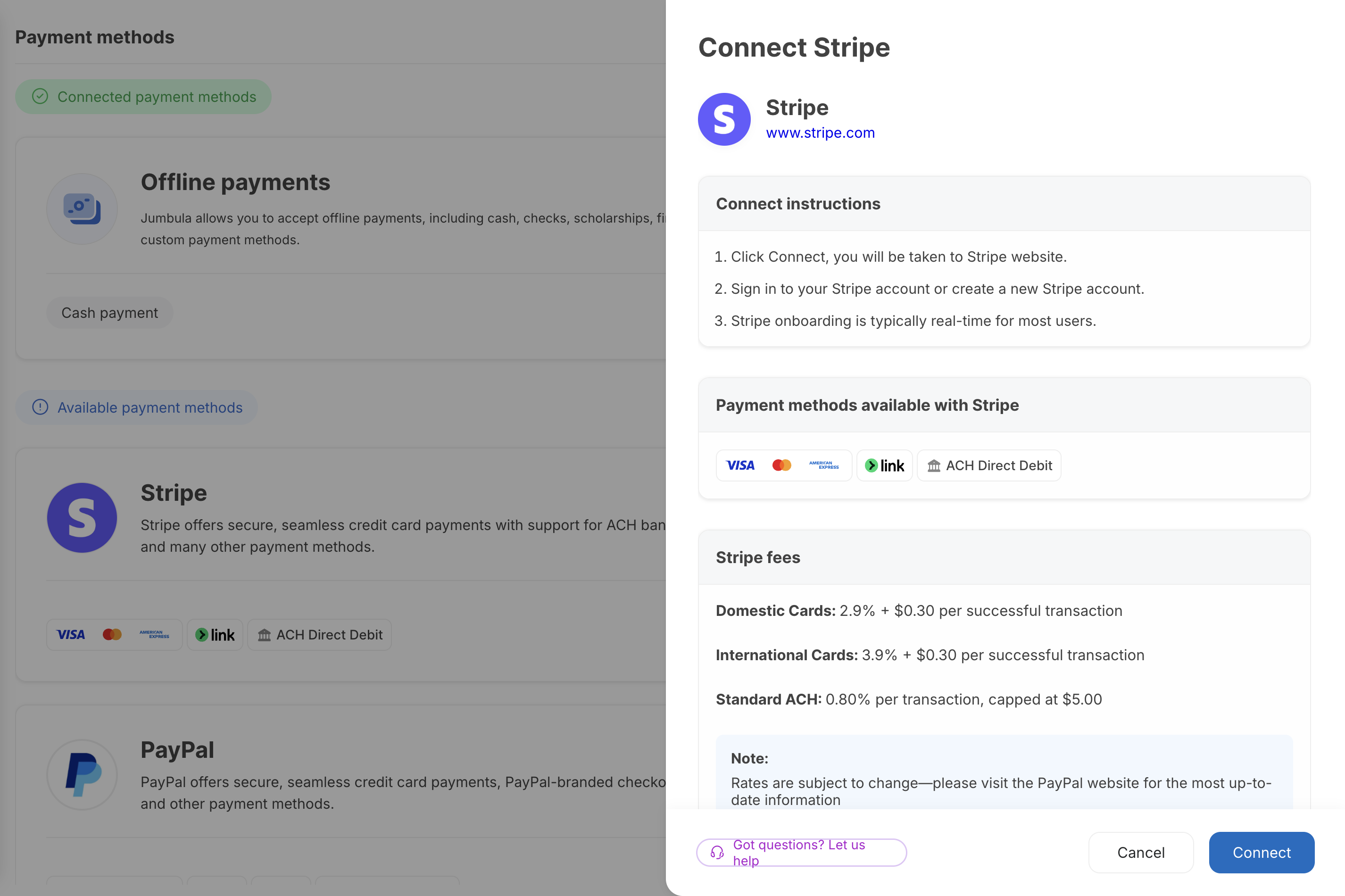Open the www.stripe.com link
Image resolution: width=1345 pixels, height=896 pixels.
click(820, 133)
